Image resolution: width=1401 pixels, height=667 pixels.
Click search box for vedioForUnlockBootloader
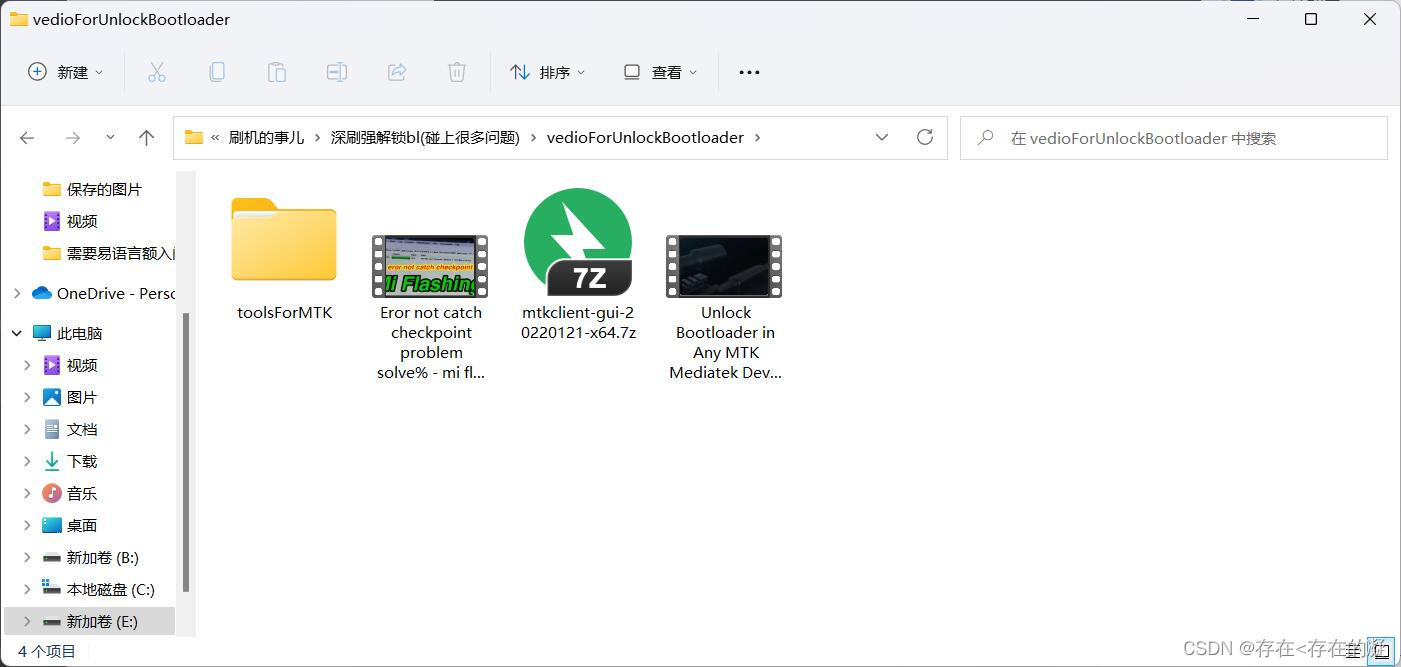(x=1174, y=138)
